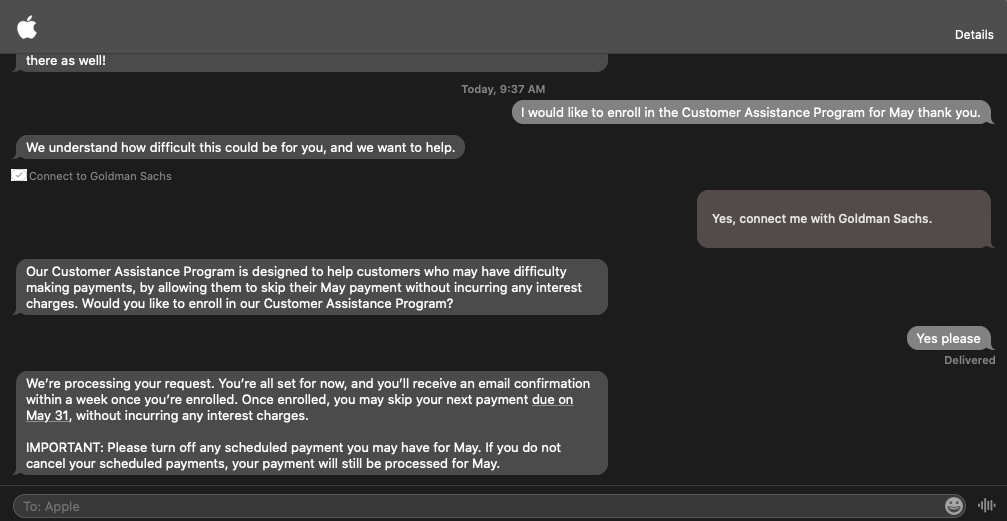Viewport: 1007px width, 521px height.
Task: Click the Apple logo in the header
Action: coord(27,28)
